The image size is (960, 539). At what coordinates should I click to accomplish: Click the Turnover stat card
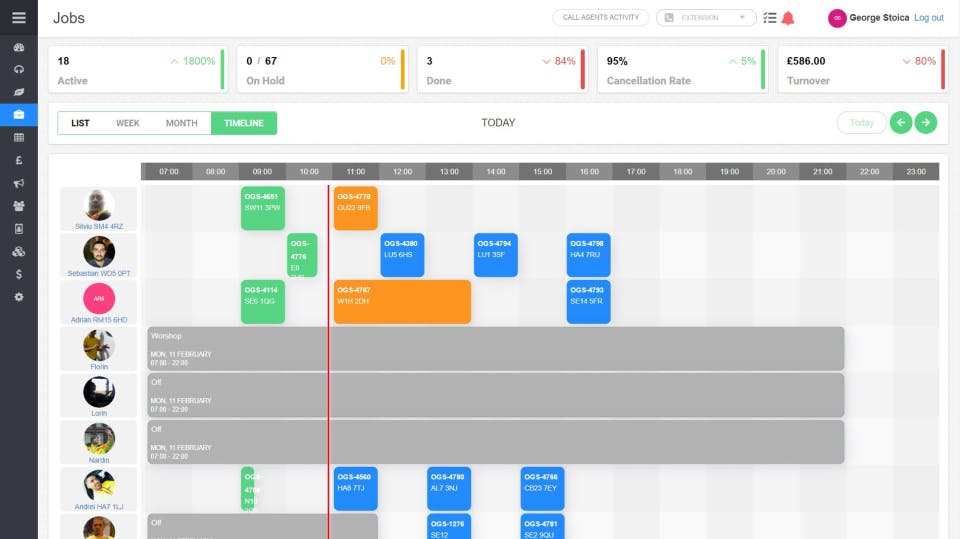tap(863, 70)
